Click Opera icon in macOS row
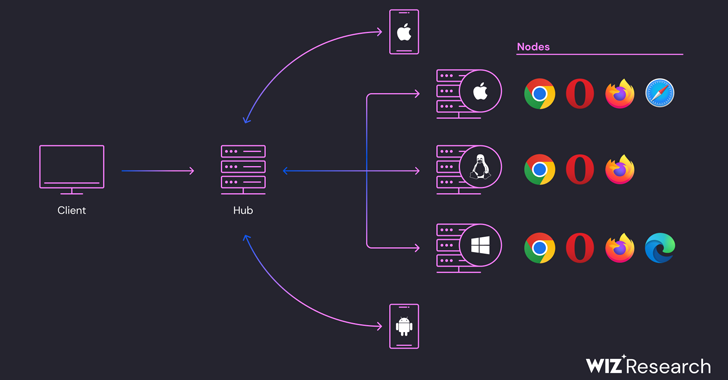Screen dimensions: 728x380 [x=580, y=93]
